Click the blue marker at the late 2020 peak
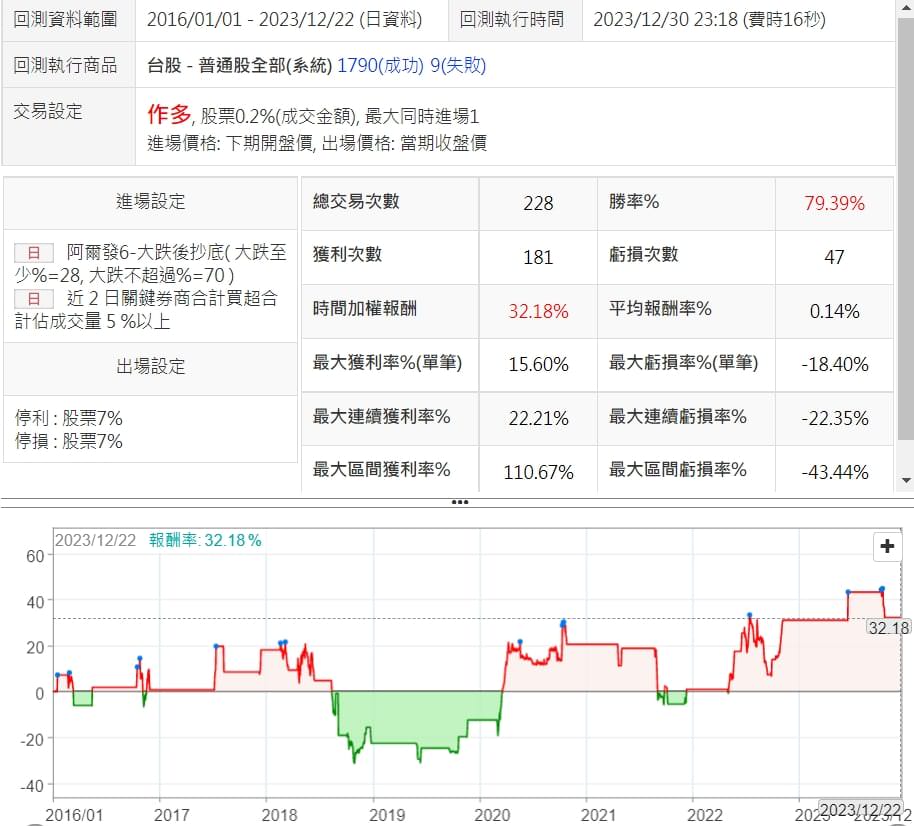914x826 pixels. pos(563,622)
